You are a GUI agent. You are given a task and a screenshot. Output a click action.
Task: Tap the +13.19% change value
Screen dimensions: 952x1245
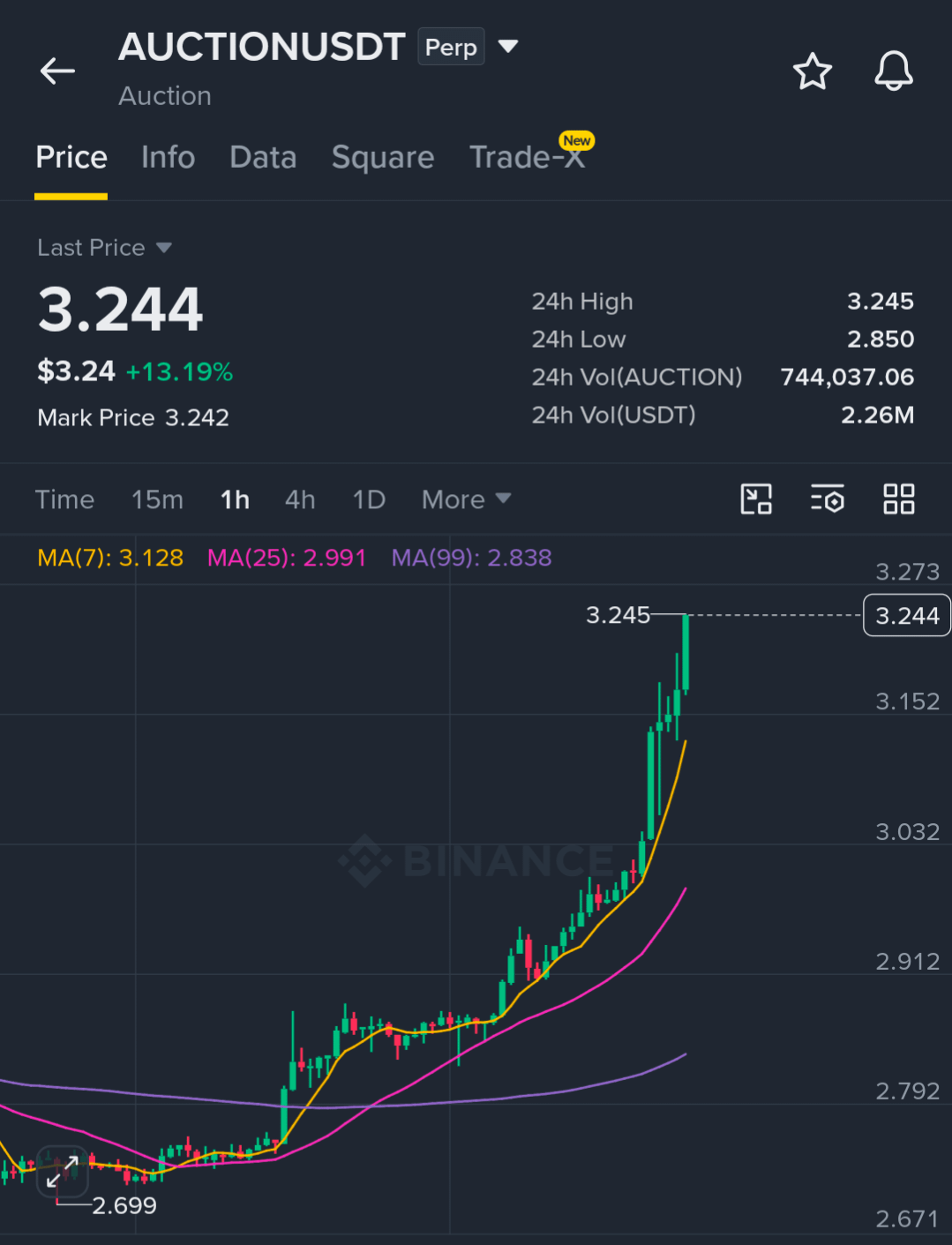(x=179, y=371)
